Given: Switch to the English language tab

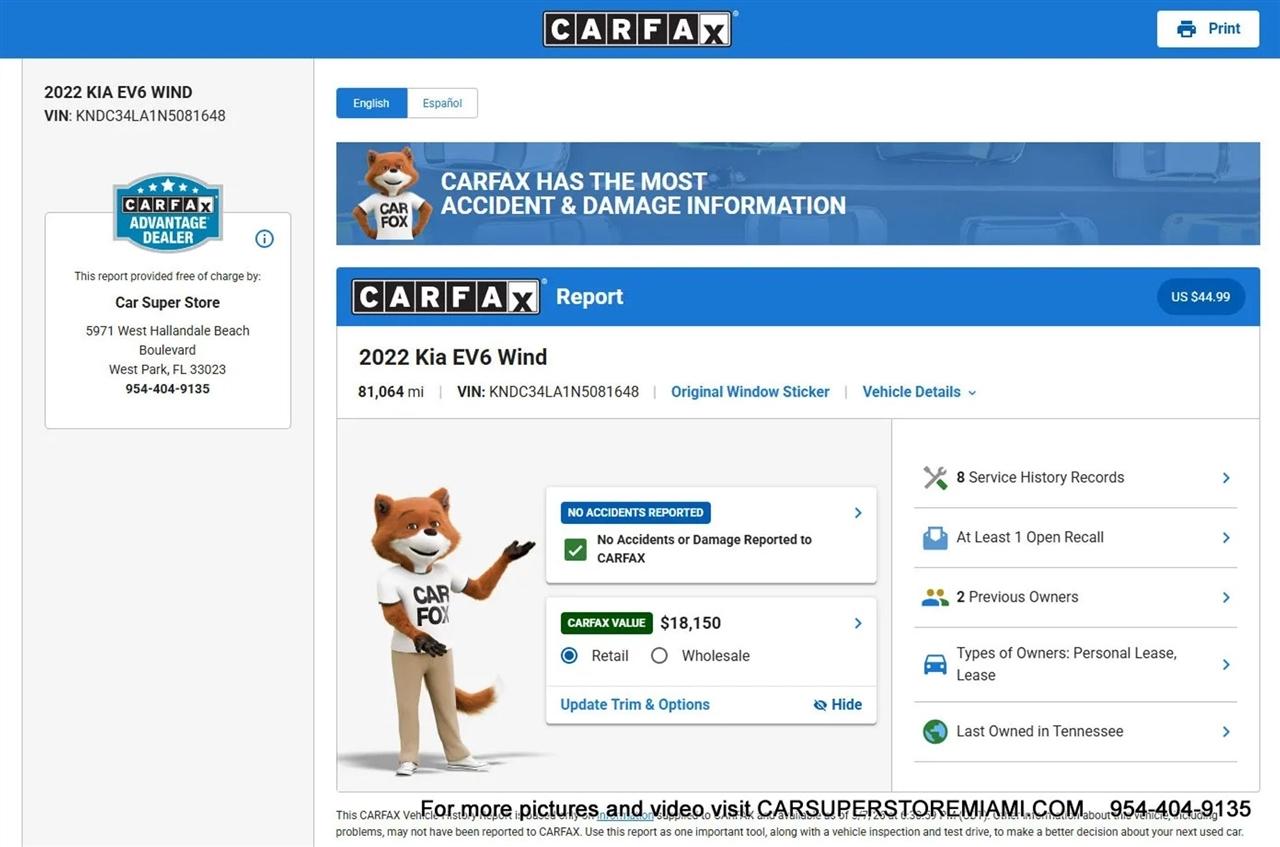Looking at the screenshot, I should pos(371,103).
